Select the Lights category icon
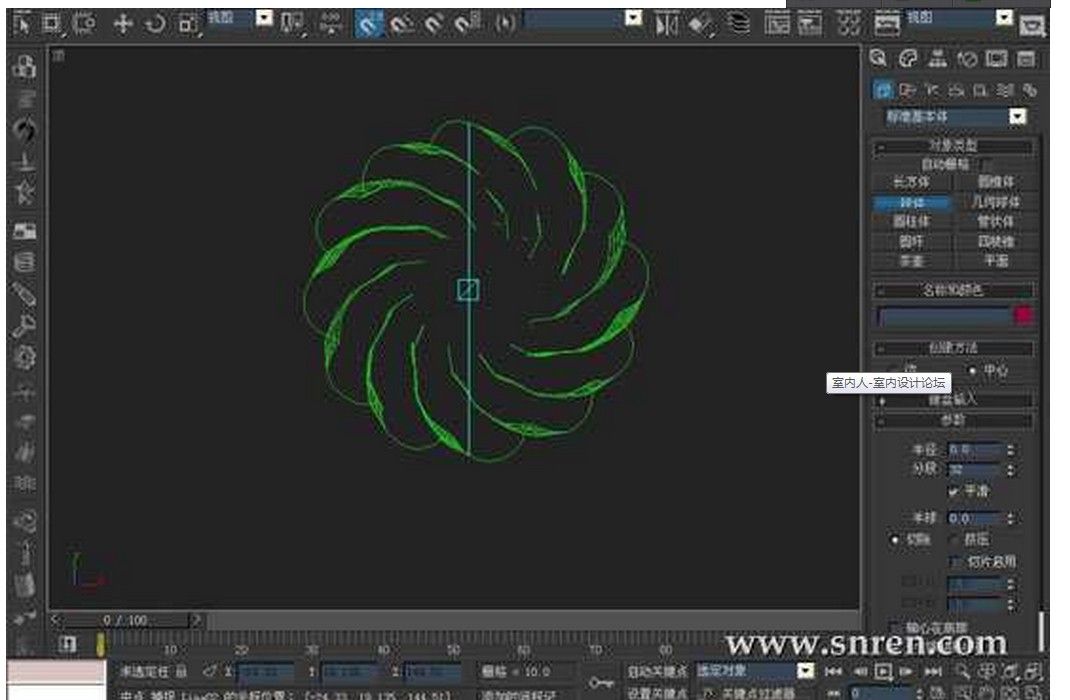The image size is (1070, 700). (932, 89)
